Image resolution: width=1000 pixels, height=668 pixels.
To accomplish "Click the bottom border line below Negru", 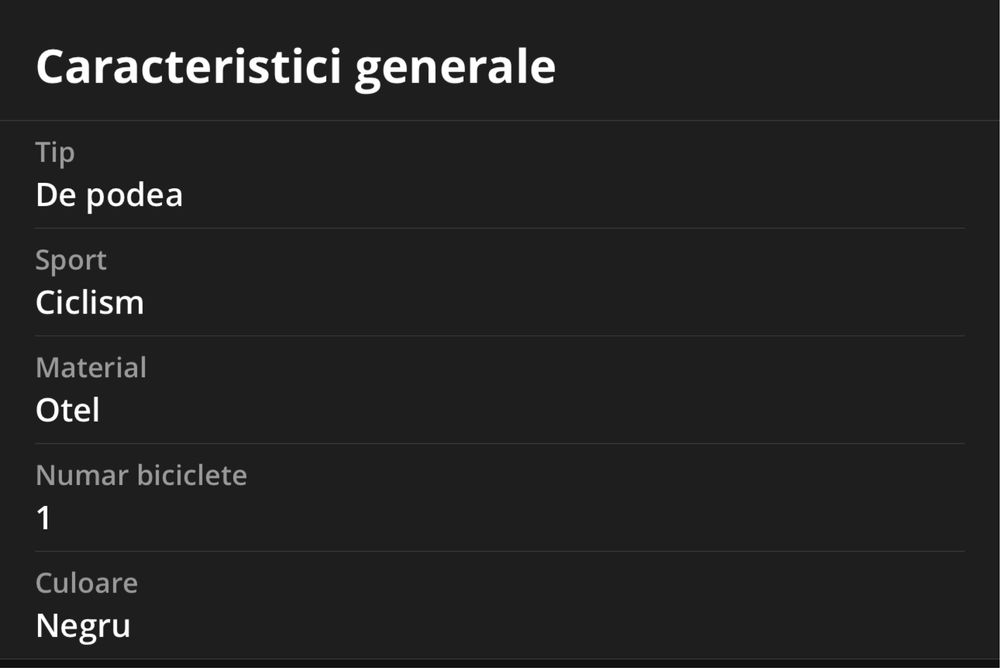I will 500,659.
